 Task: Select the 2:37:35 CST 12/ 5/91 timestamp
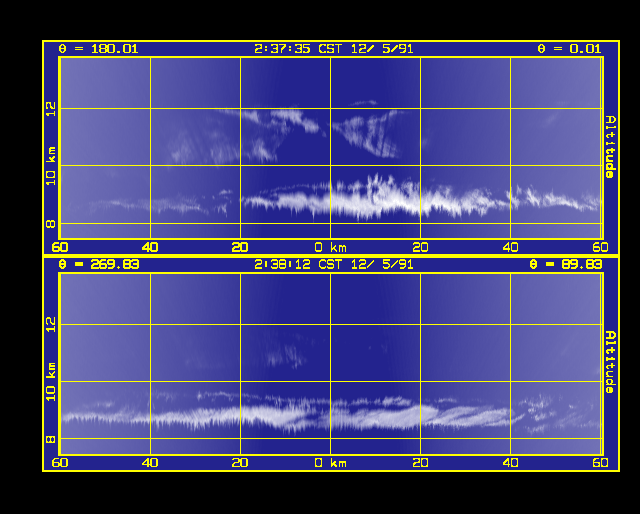(x=333, y=49)
